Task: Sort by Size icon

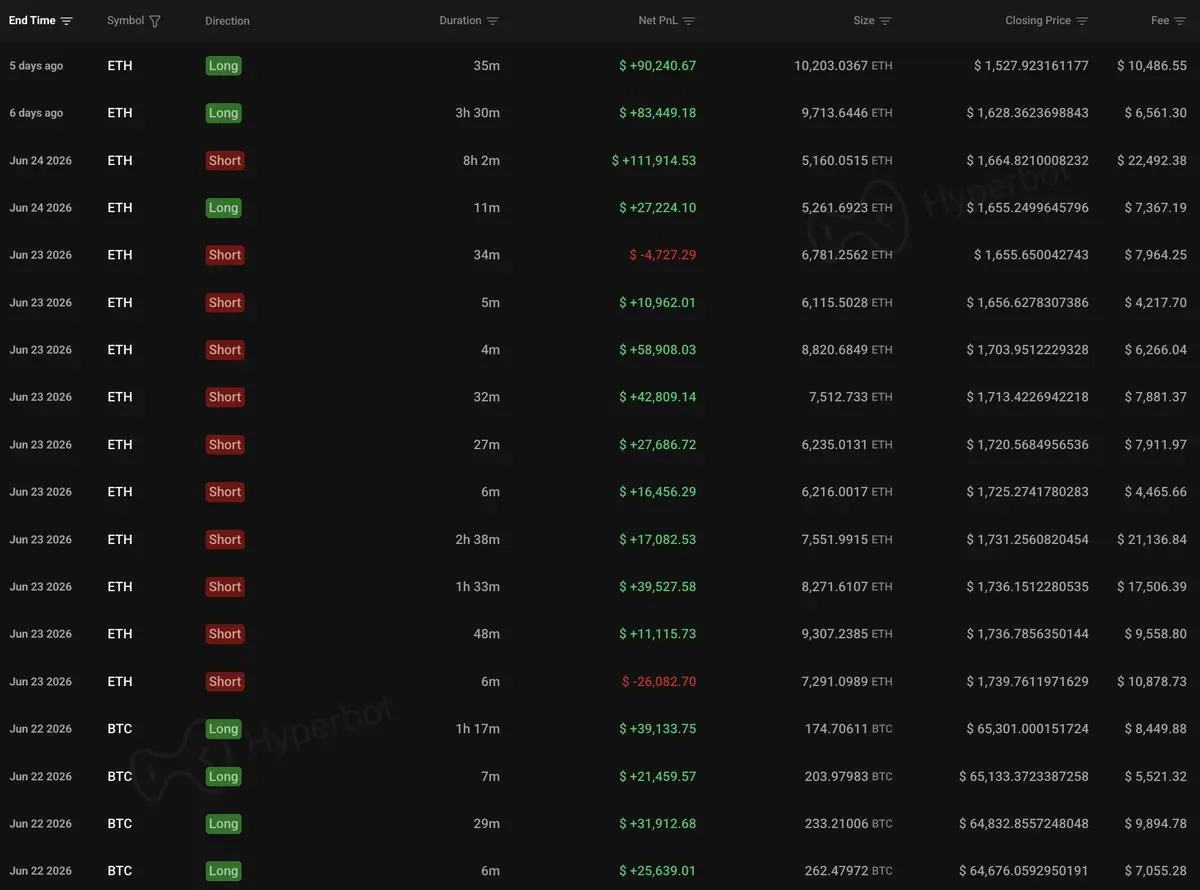Action: tap(885, 21)
